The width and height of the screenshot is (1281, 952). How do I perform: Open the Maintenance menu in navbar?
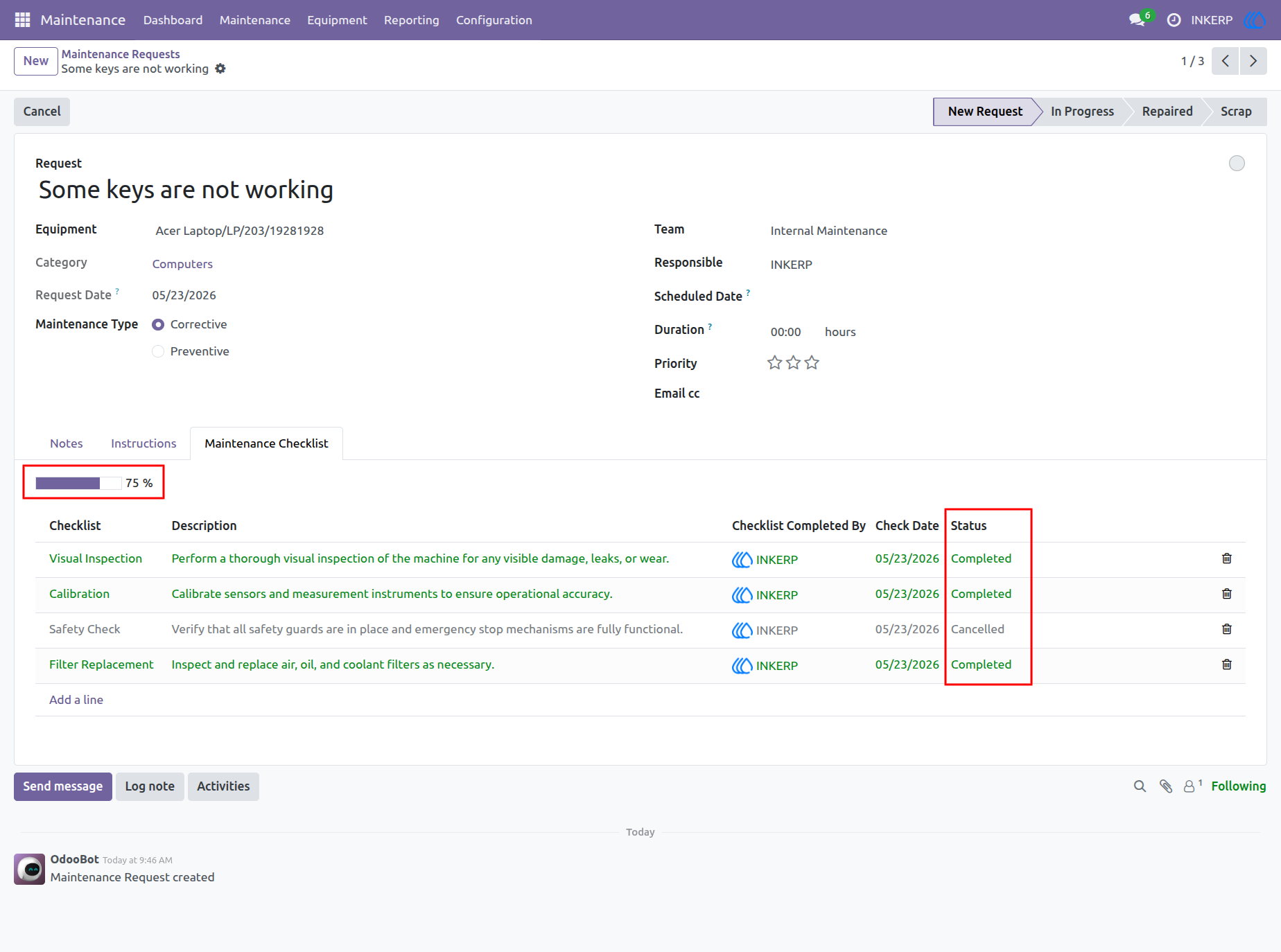click(x=255, y=20)
